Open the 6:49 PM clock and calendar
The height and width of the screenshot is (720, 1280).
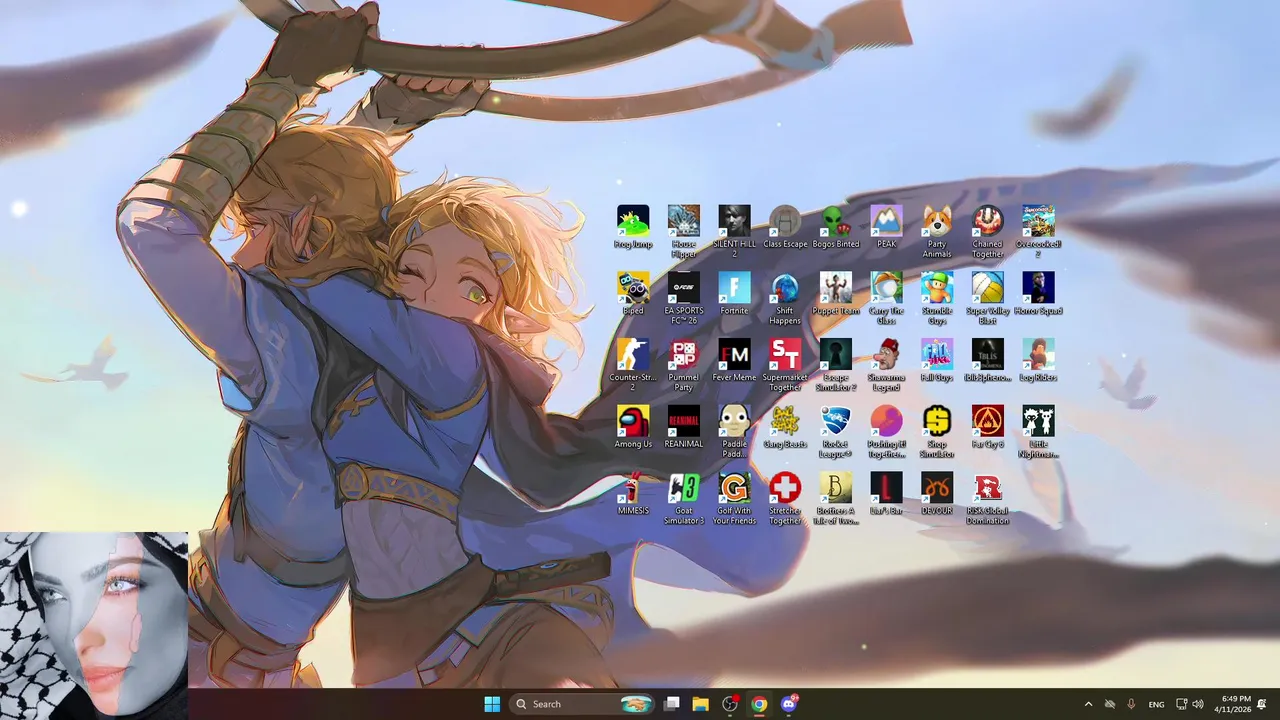[x=1233, y=704]
